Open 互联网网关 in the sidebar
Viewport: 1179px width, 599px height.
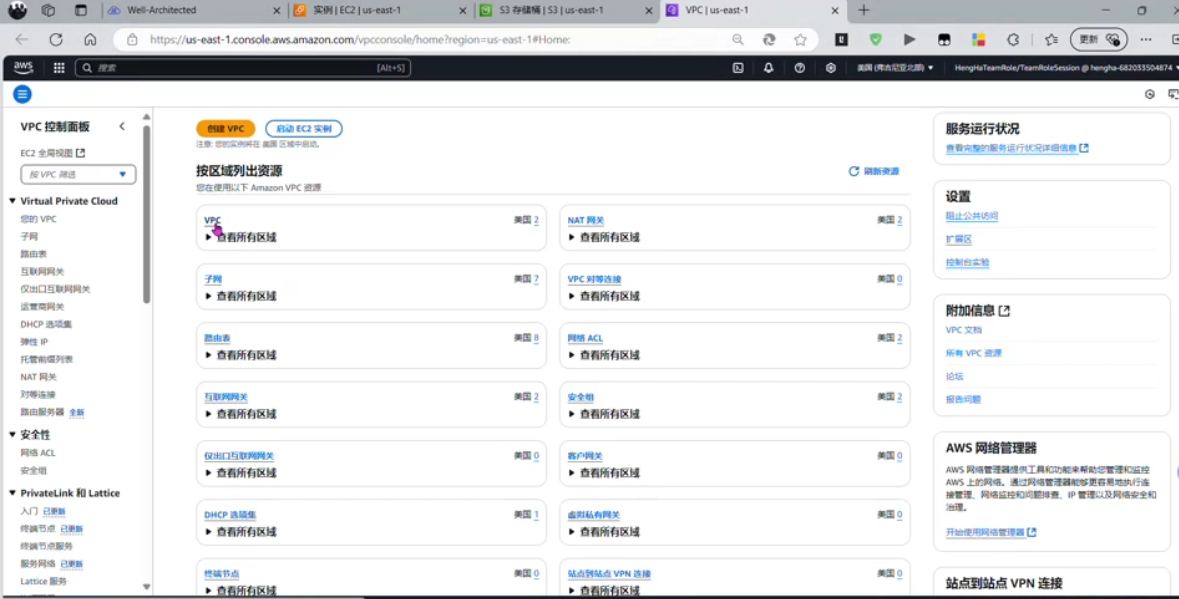[x=42, y=271]
